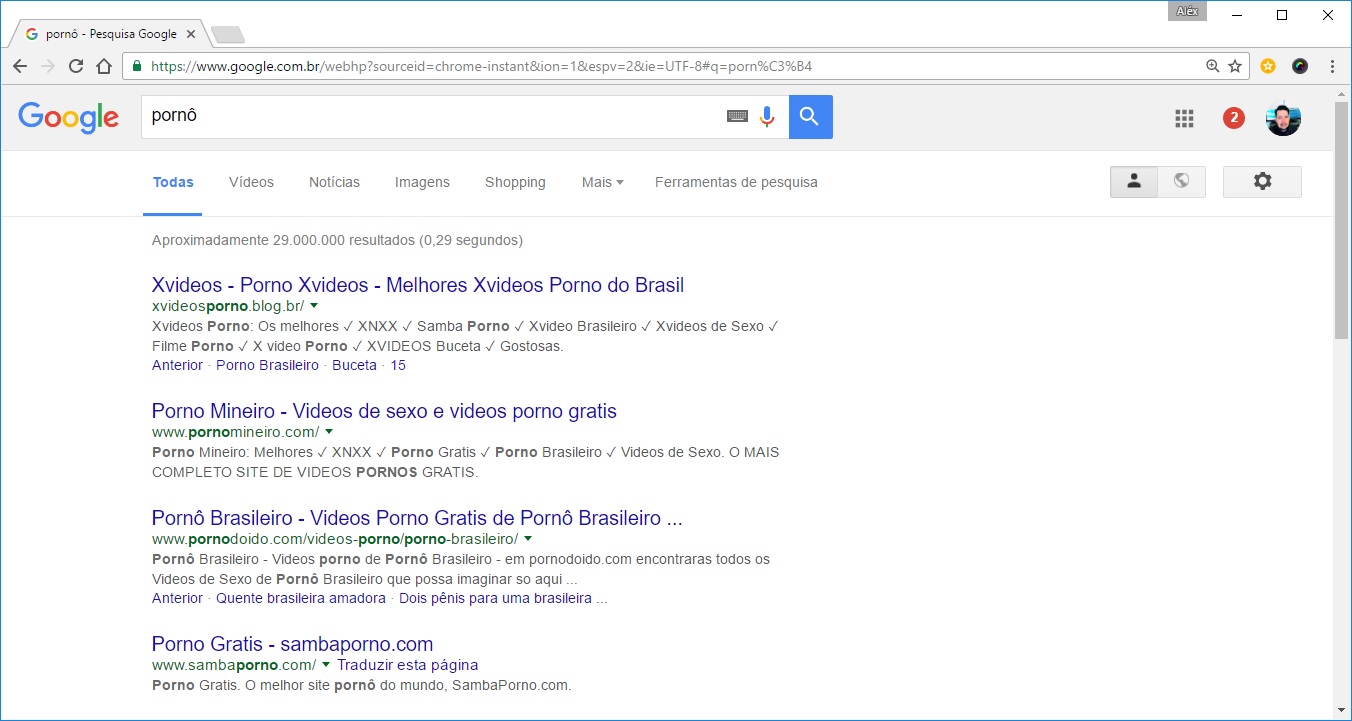Open a new tab with the new-tab button
Viewport: 1352px width, 721px height.
point(228,36)
